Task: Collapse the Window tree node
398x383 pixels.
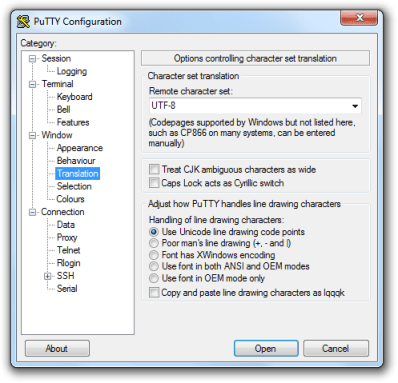Action: (32, 136)
